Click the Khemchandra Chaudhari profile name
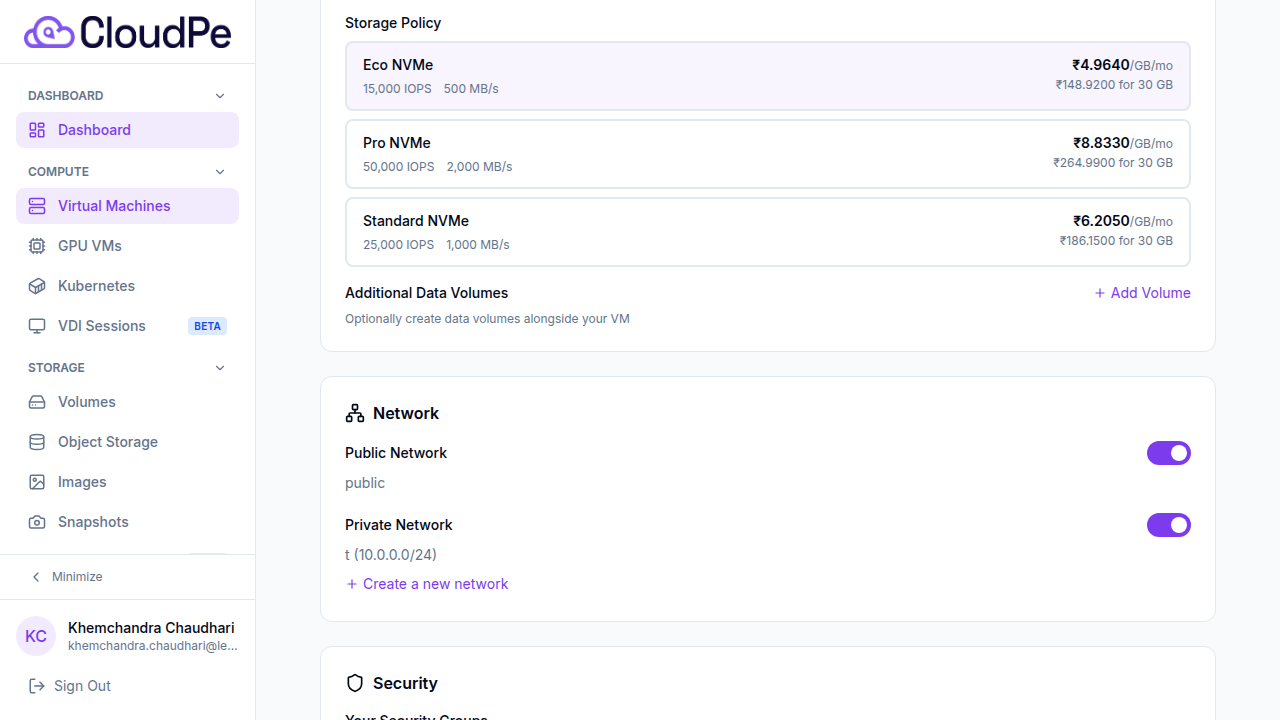Image resolution: width=1280 pixels, height=720 pixels. (x=151, y=628)
